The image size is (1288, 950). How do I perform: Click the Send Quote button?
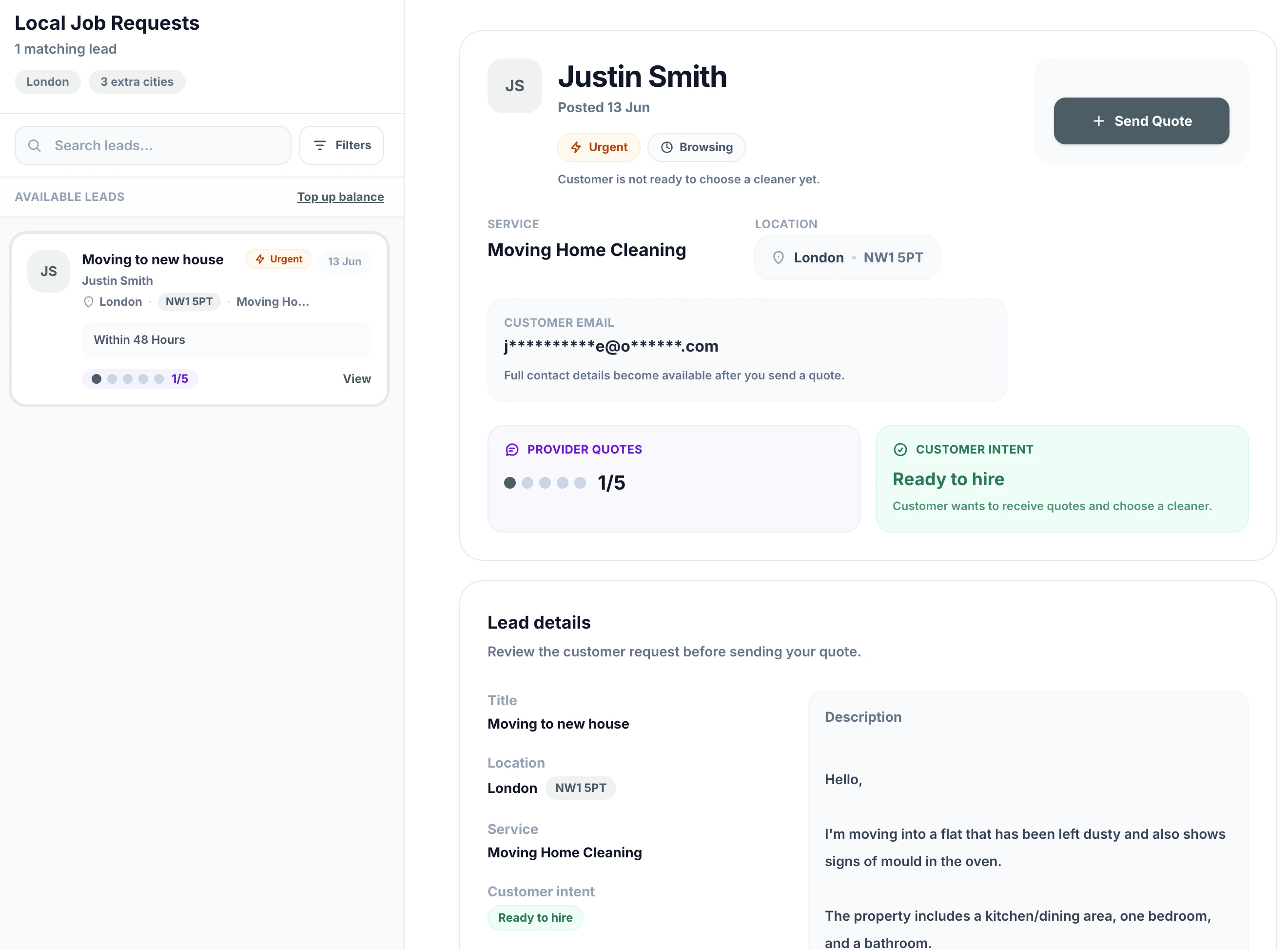[x=1141, y=121]
